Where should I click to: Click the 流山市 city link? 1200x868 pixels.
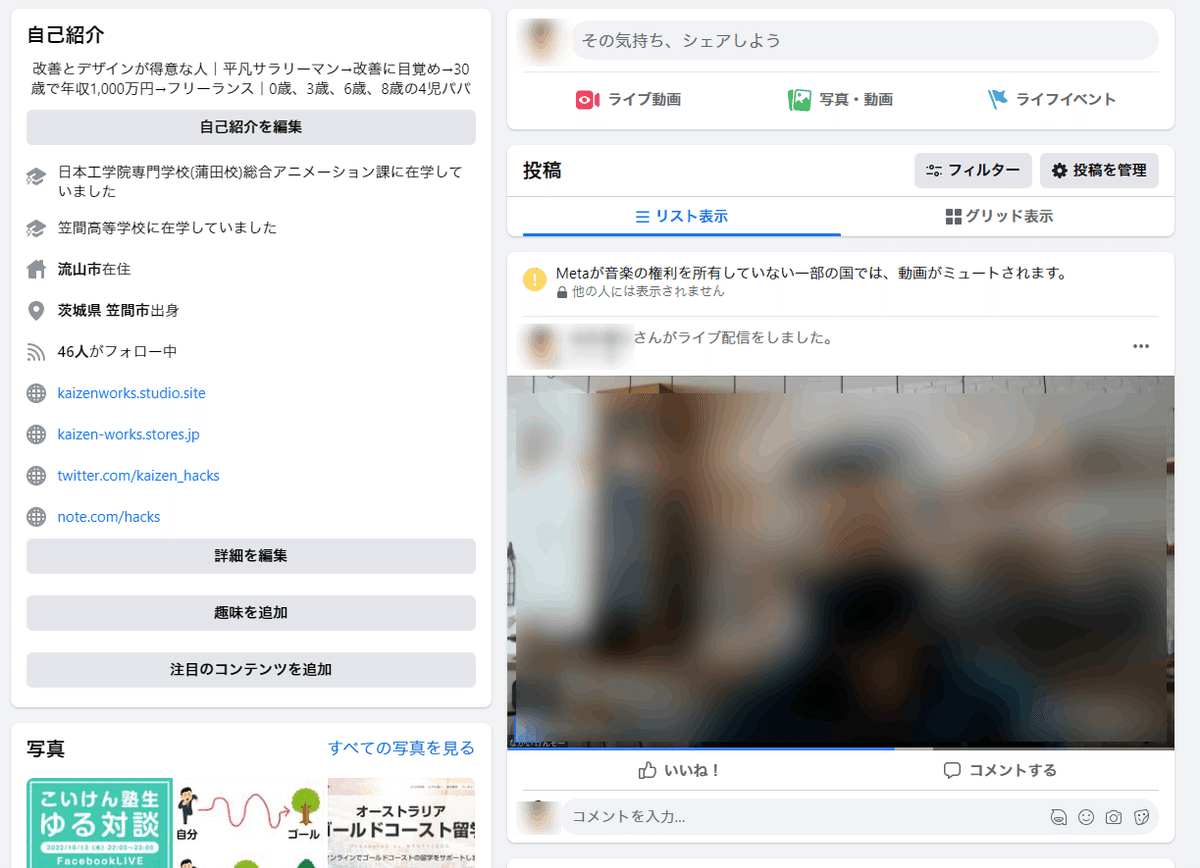tap(80, 269)
